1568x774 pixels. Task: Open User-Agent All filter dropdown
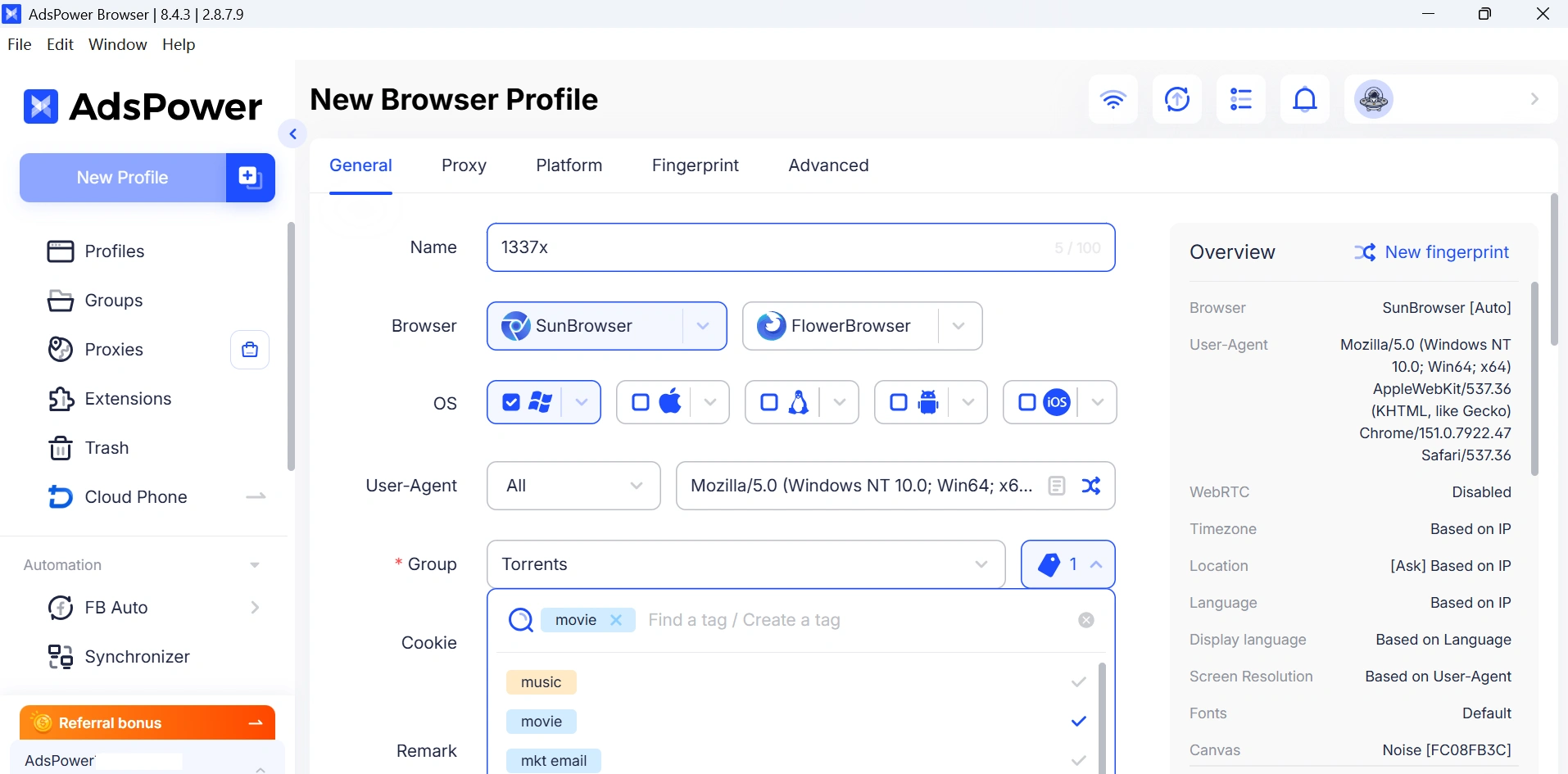[573, 486]
